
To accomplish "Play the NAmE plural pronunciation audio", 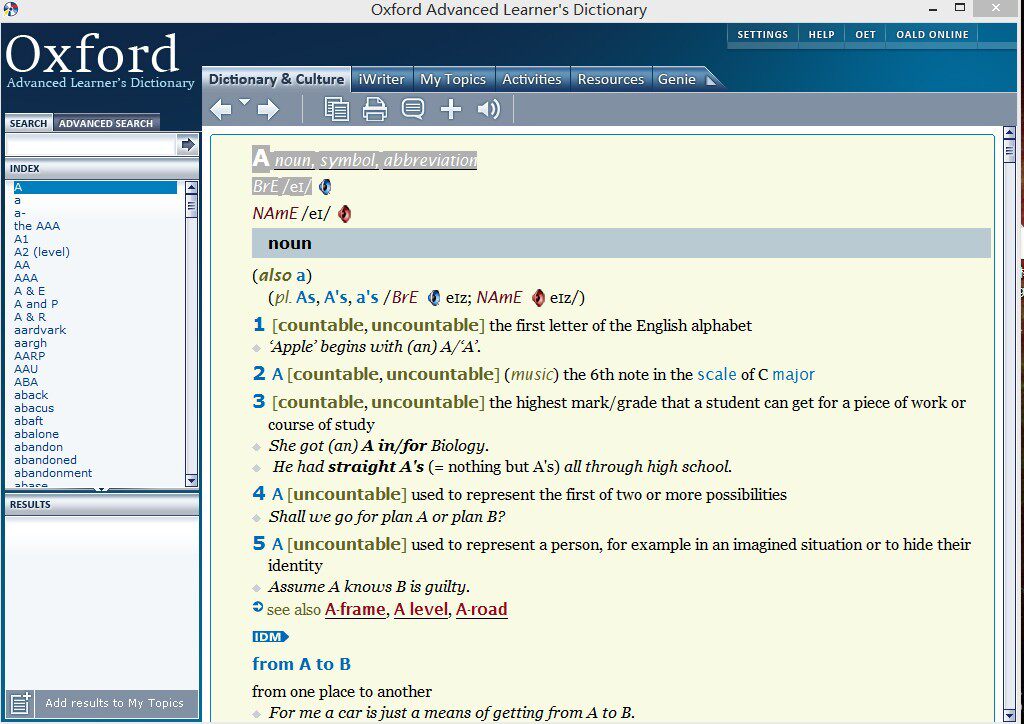I will click(x=538, y=298).
